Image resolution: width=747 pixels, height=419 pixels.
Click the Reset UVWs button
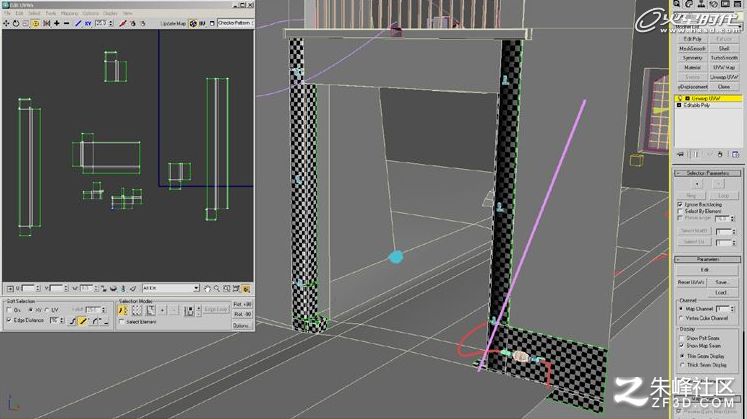pos(691,282)
